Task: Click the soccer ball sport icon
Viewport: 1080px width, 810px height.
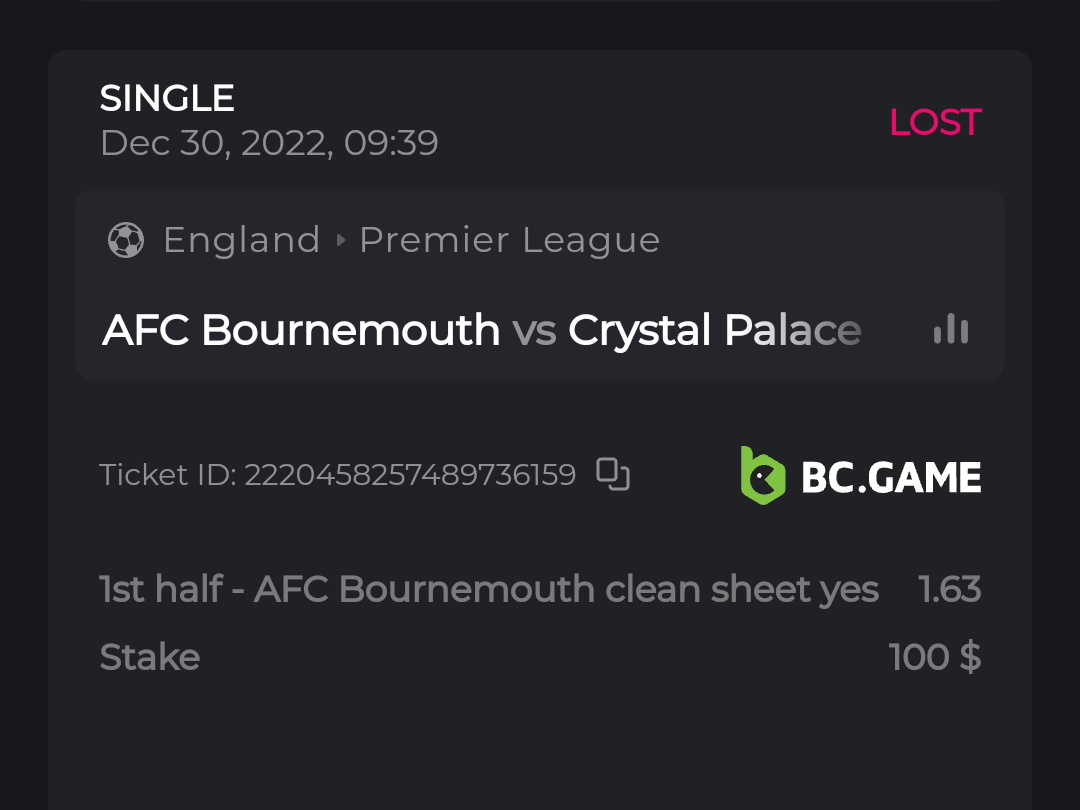Action: click(126, 240)
